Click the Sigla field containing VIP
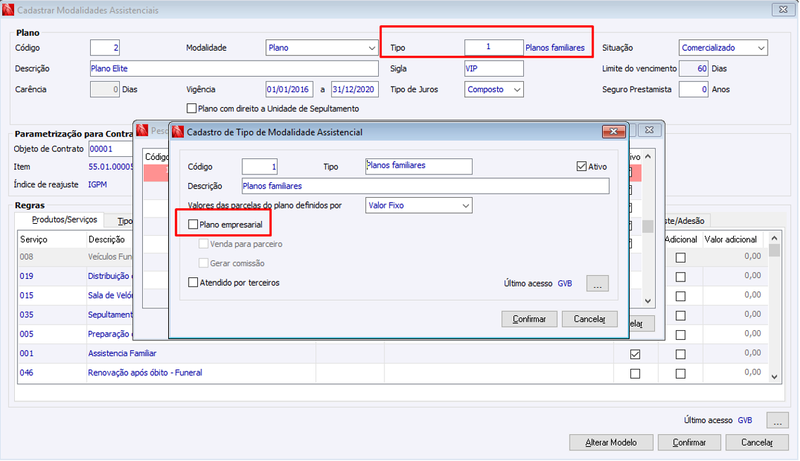This screenshot has height=461, width=800. point(493,68)
